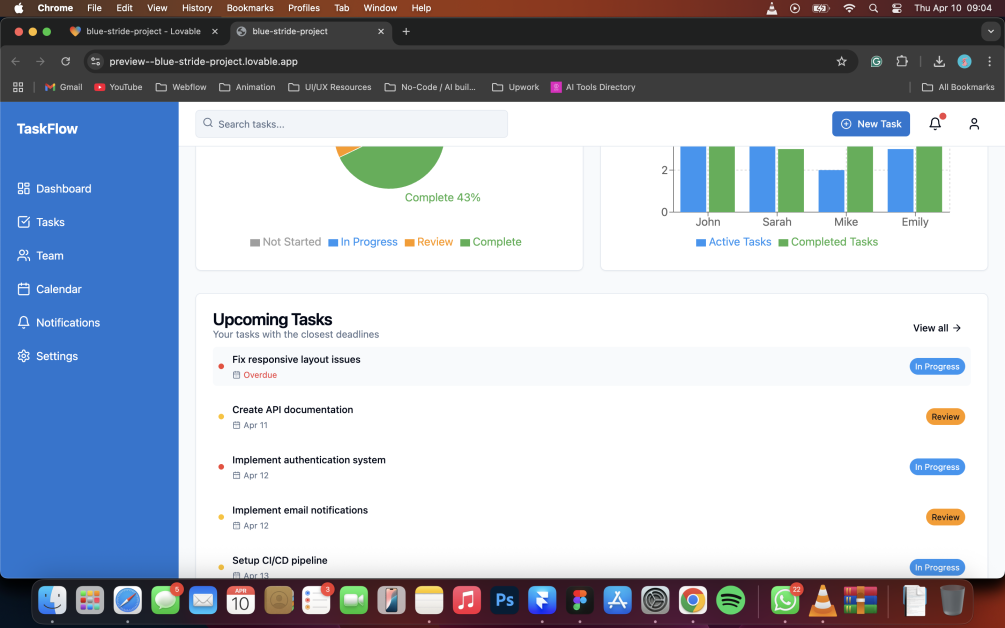Click the Team sidebar icon
Screen dimensions: 1005x628
pyautogui.click(x=24, y=256)
